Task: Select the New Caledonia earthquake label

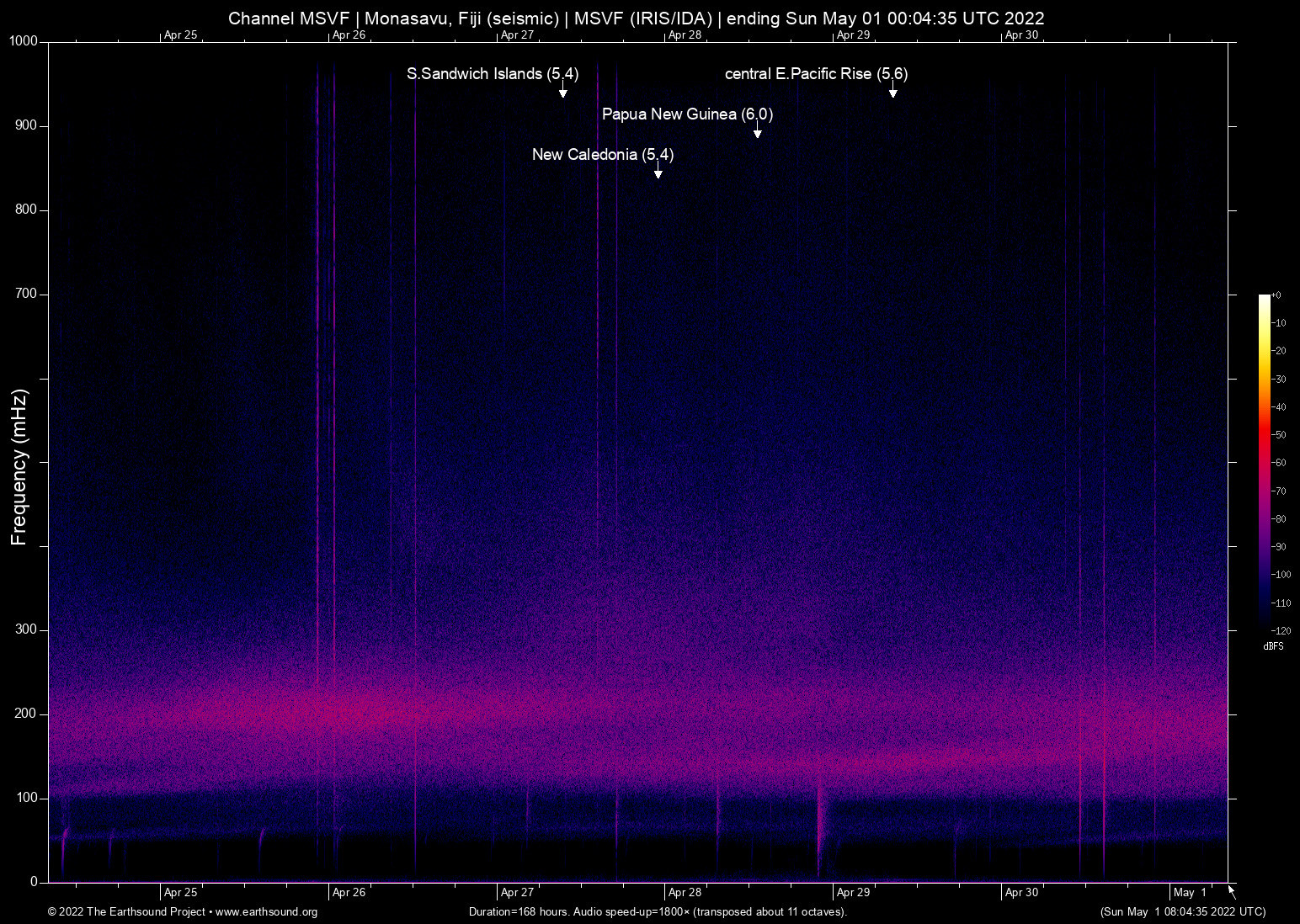Action: 602,155
